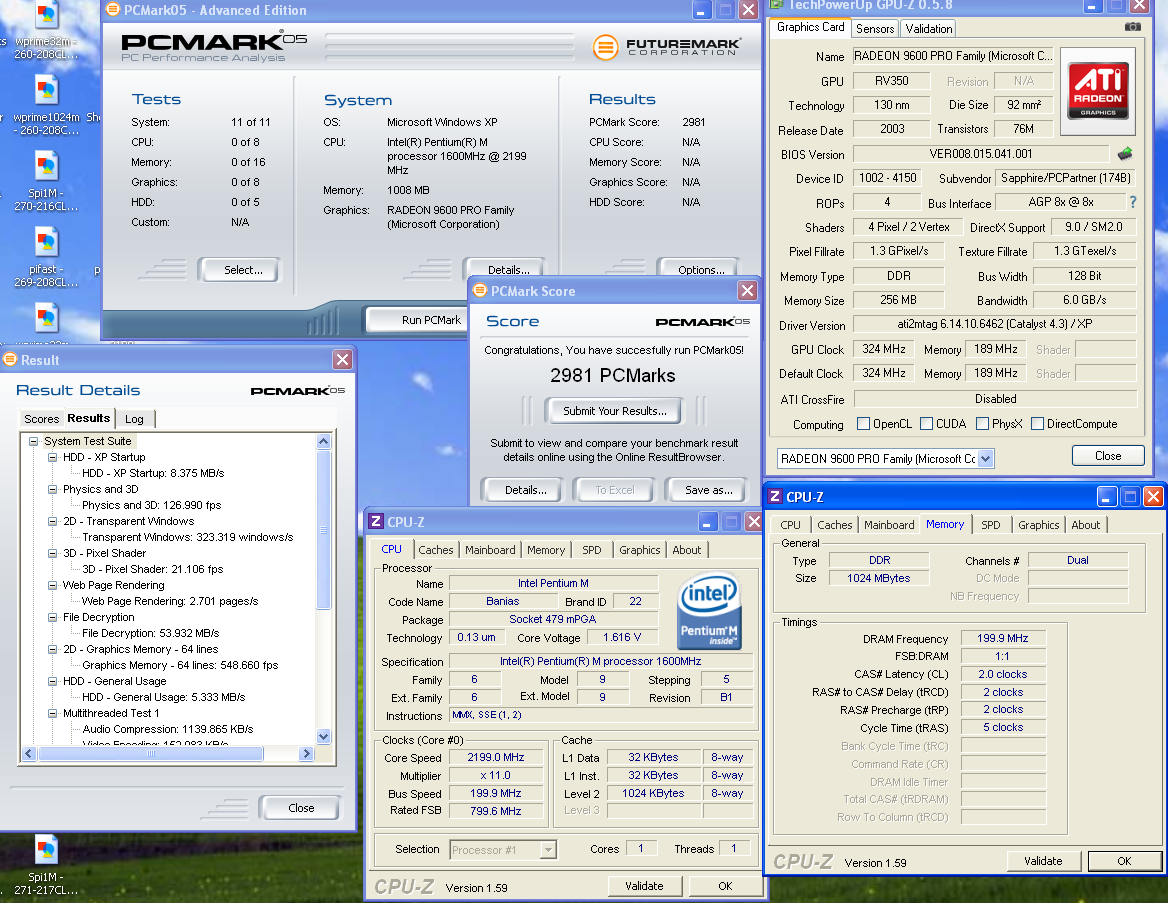Click the Result tree vertical scrollbar thumb
Image resolution: width=1168 pixels, height=903 pixels.
(x=323, y=530)
